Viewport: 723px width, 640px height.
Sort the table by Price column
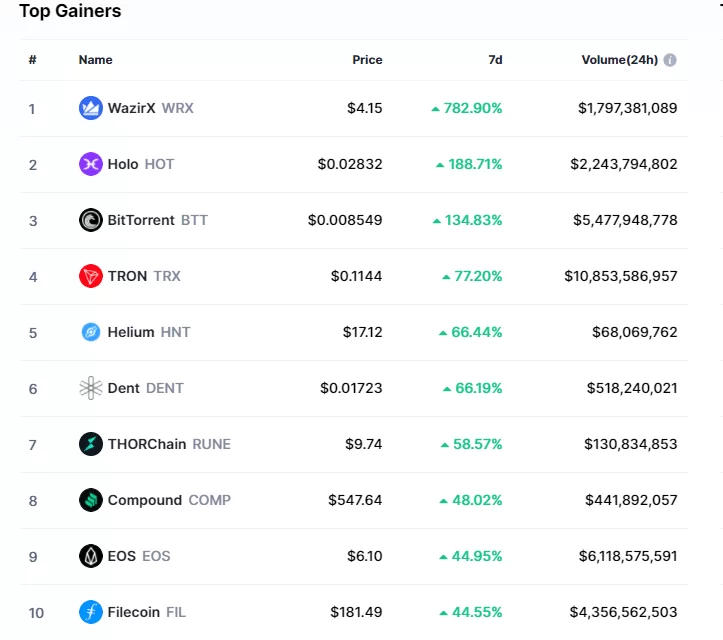click(367, 60)
